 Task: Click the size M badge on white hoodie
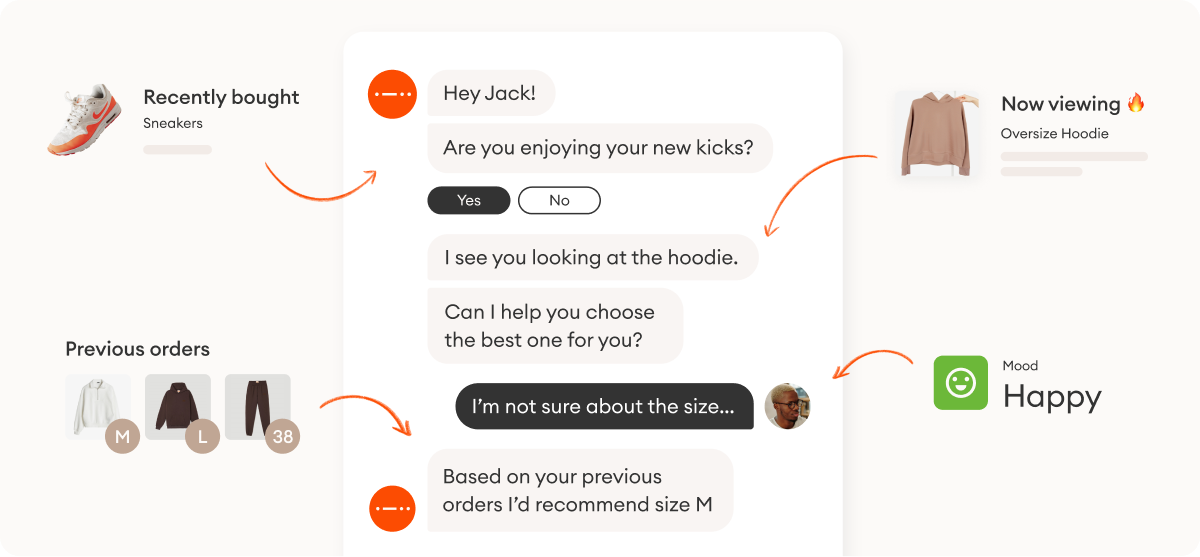[x=123, y=437]
